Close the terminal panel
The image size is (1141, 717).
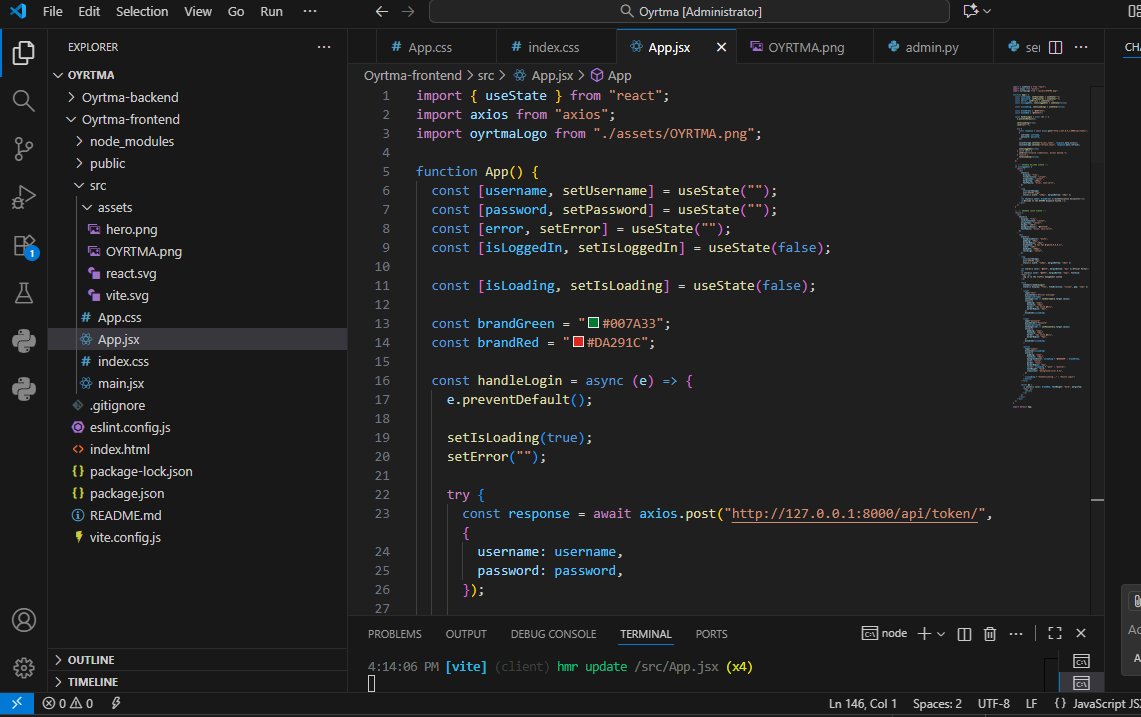(x=1081, y=633)
